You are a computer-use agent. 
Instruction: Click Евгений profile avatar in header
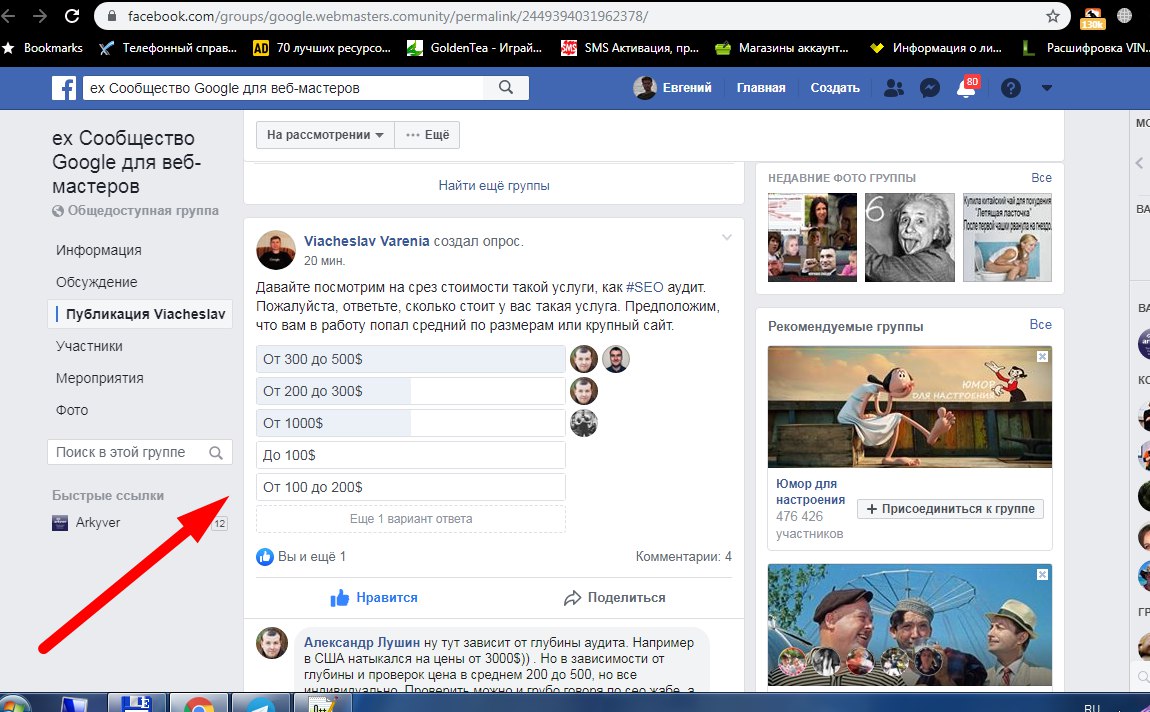(645, 88)
